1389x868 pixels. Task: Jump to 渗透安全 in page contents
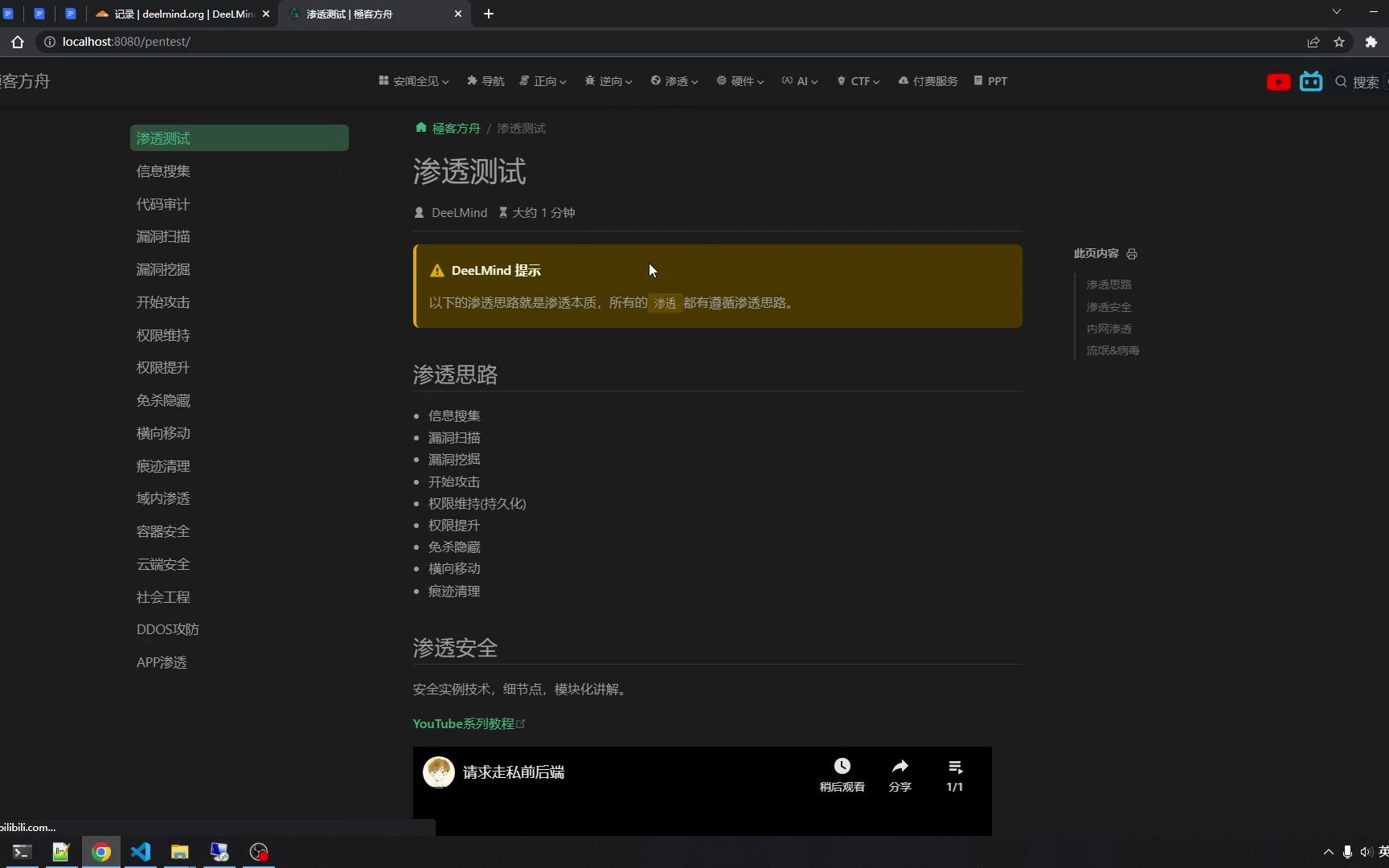(1108, 307)
